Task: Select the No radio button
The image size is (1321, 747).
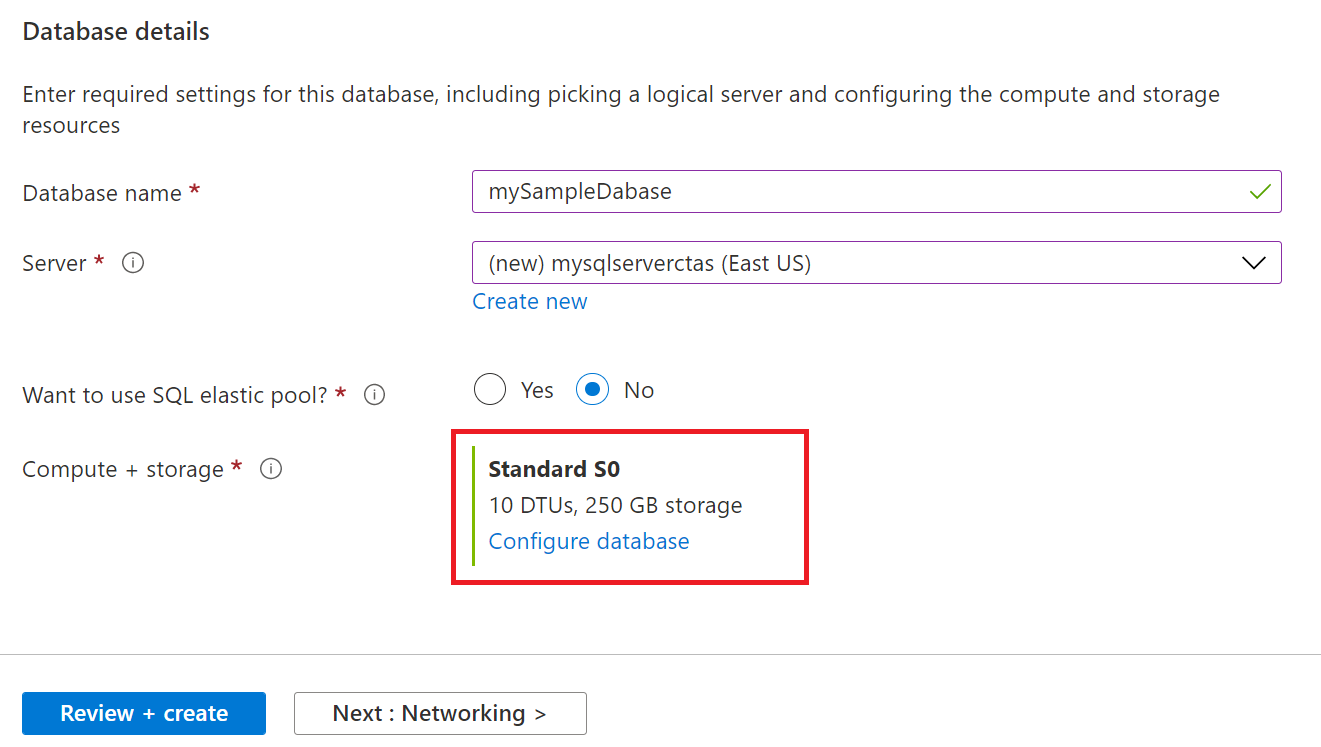Action: (593, 390)
